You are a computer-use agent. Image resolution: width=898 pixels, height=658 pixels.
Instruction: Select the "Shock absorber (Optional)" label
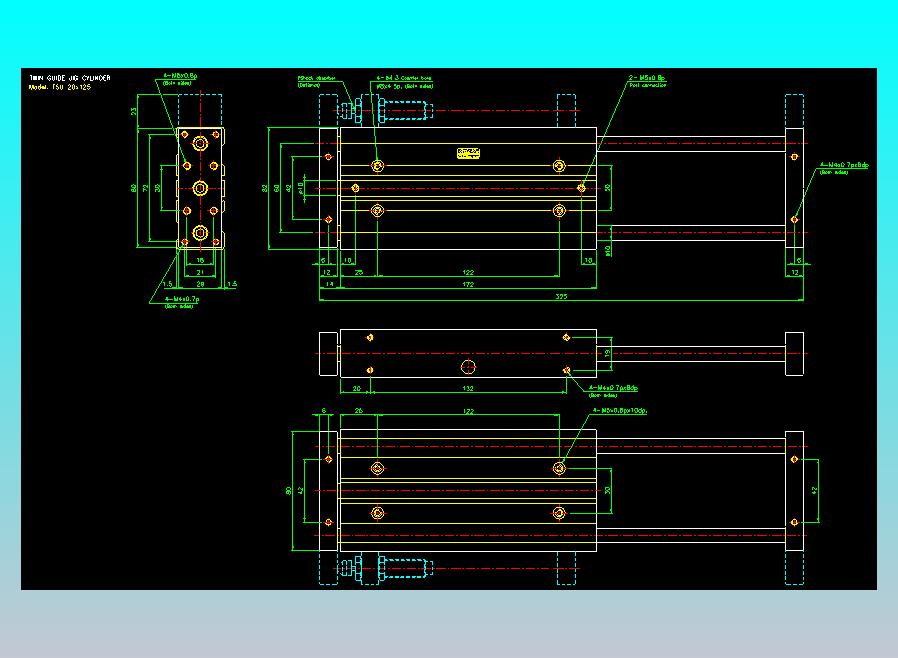[316, 81]
